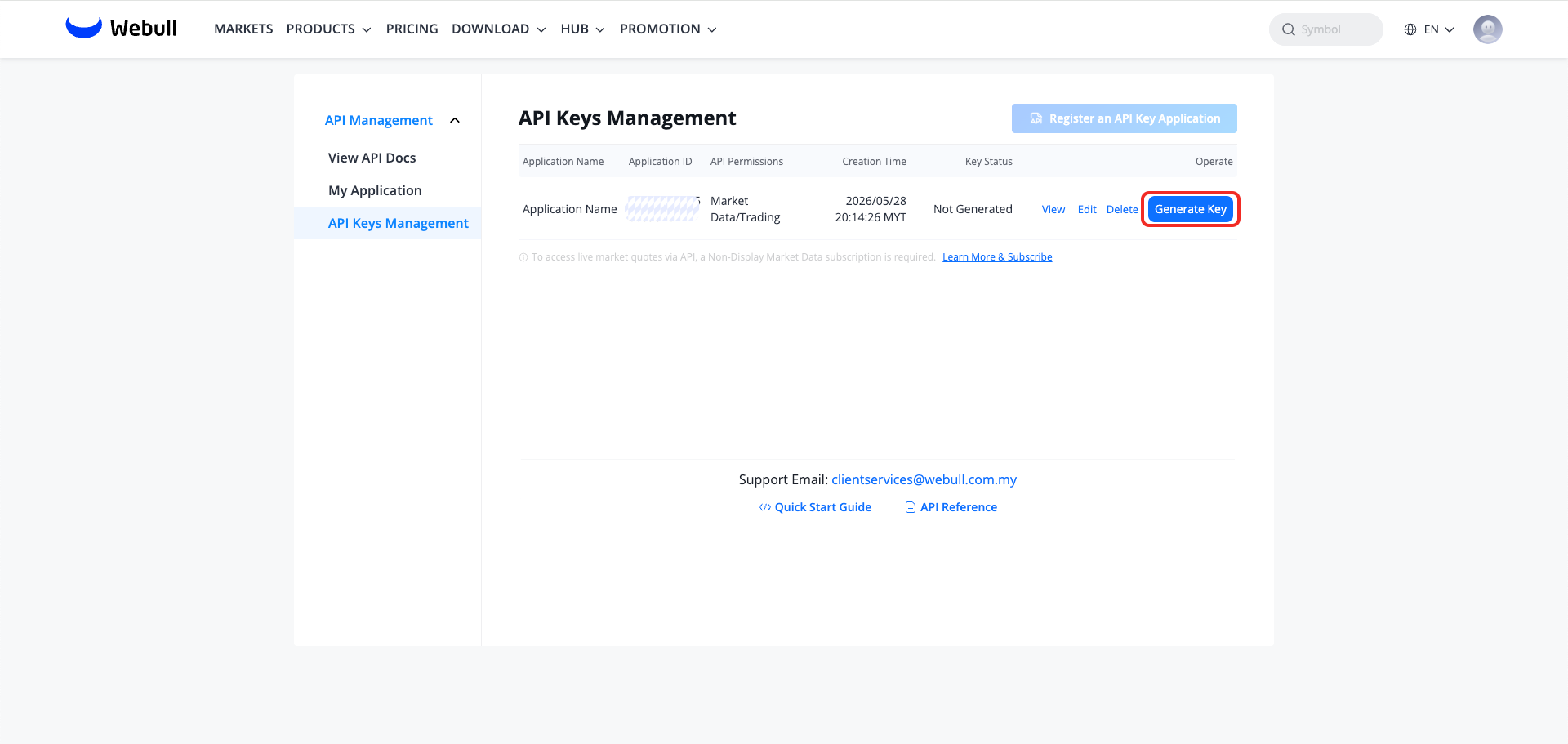The image size is (1568, 744).
Task: Click the clientservices@webull.com.my email link
Action: (x=924, y=479)
